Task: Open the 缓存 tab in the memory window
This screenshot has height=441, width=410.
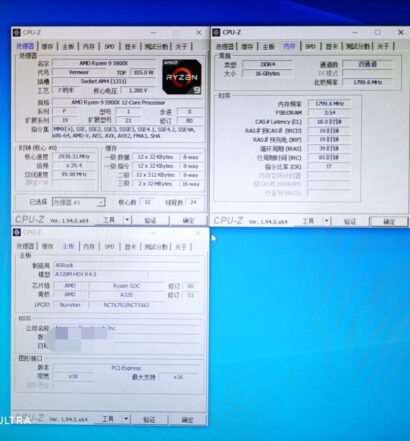Action: (x=247, y=47)
